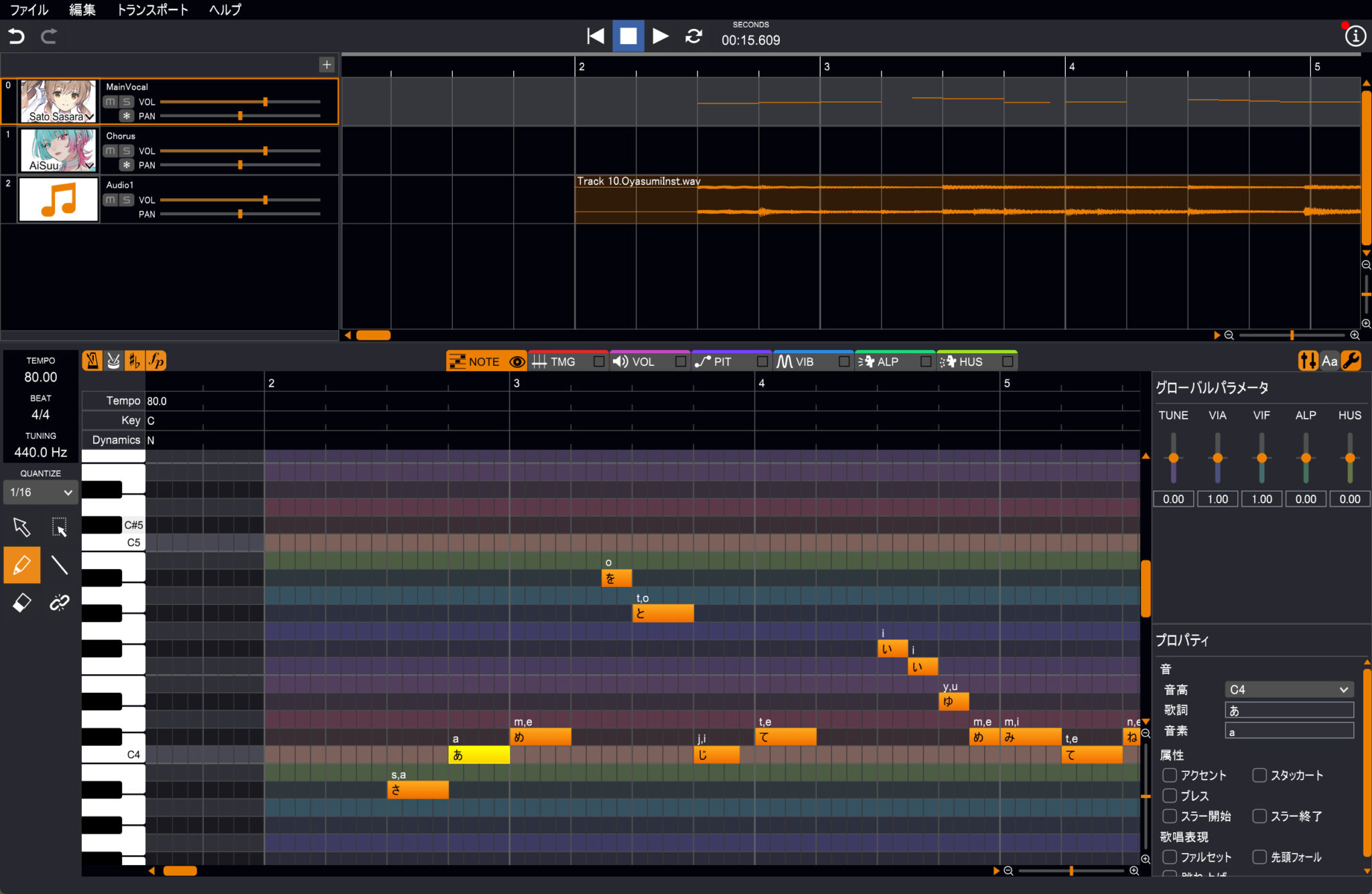
Task: Toggle the ファルセット checkbox
Action: tap(1170, 857)
